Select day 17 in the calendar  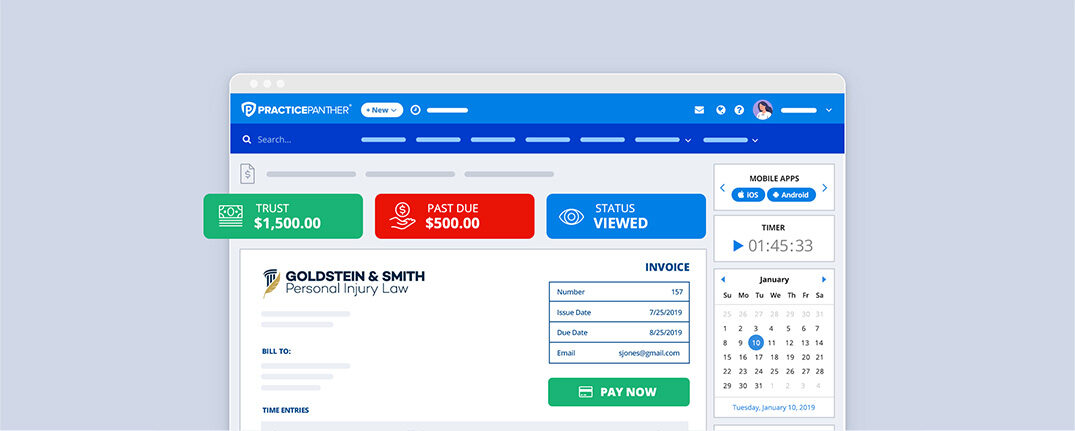(758, 357)
